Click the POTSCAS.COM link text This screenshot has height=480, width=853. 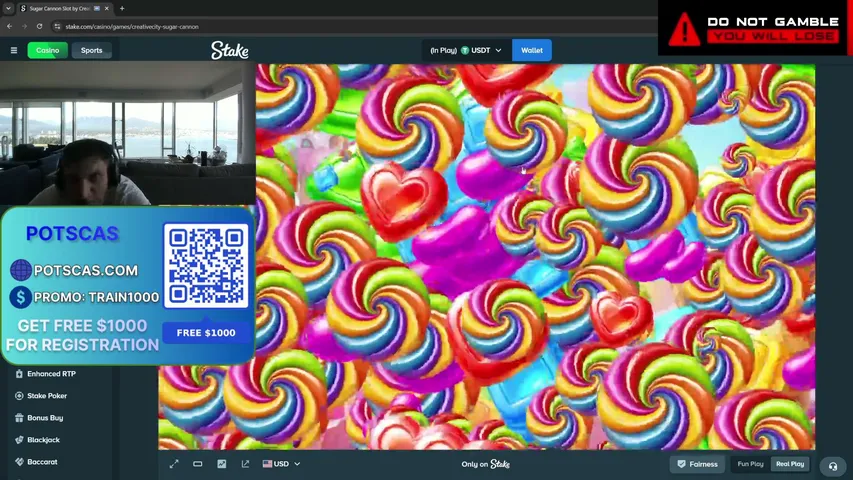(x=85, y=270)
